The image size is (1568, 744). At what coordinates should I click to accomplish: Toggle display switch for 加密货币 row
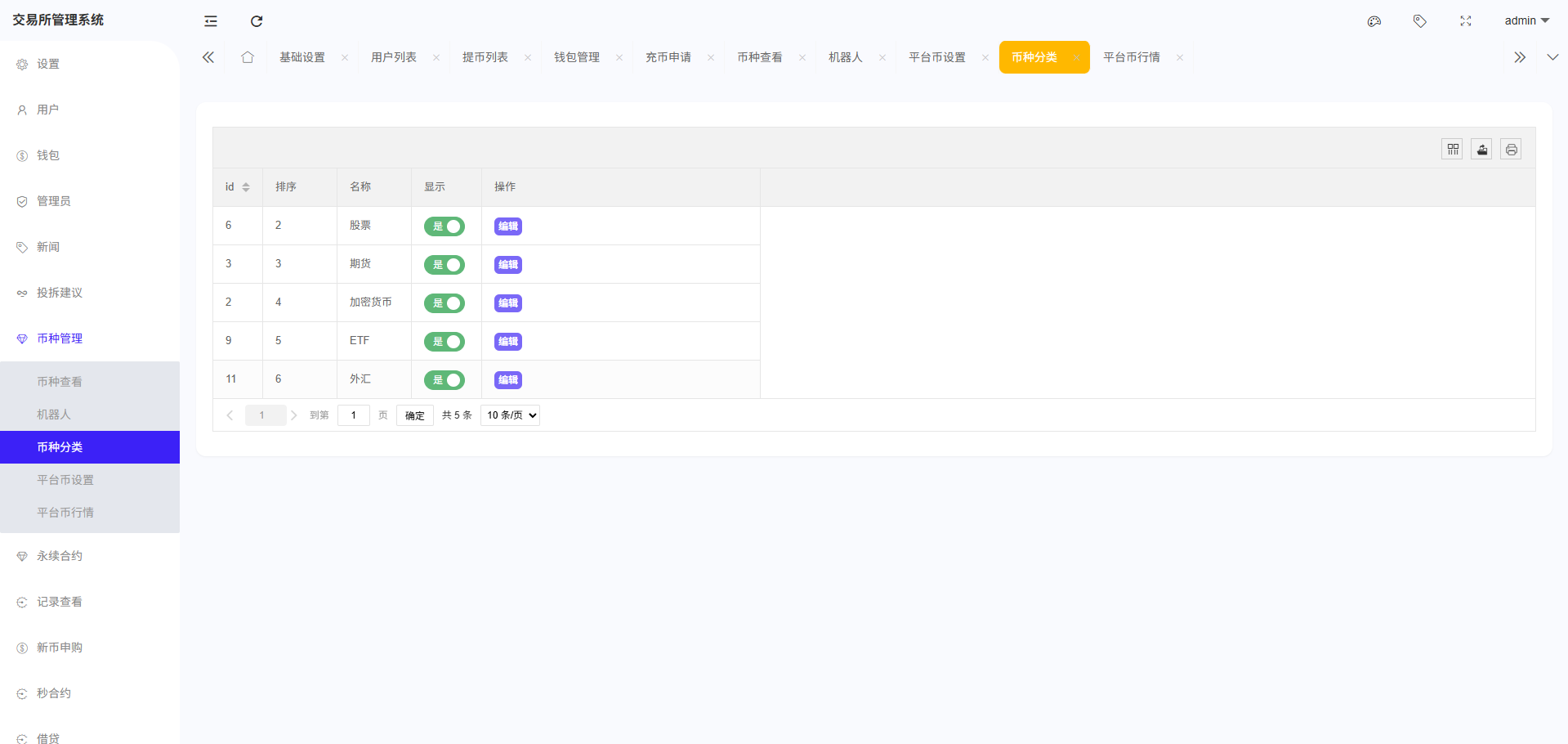tap(444, 303)
